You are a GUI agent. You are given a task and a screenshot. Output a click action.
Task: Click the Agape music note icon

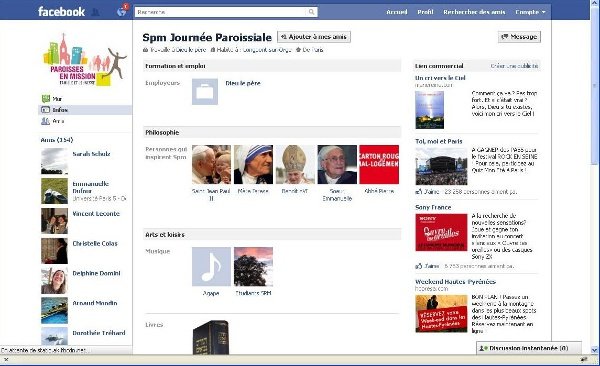click(x=211, y=266)
